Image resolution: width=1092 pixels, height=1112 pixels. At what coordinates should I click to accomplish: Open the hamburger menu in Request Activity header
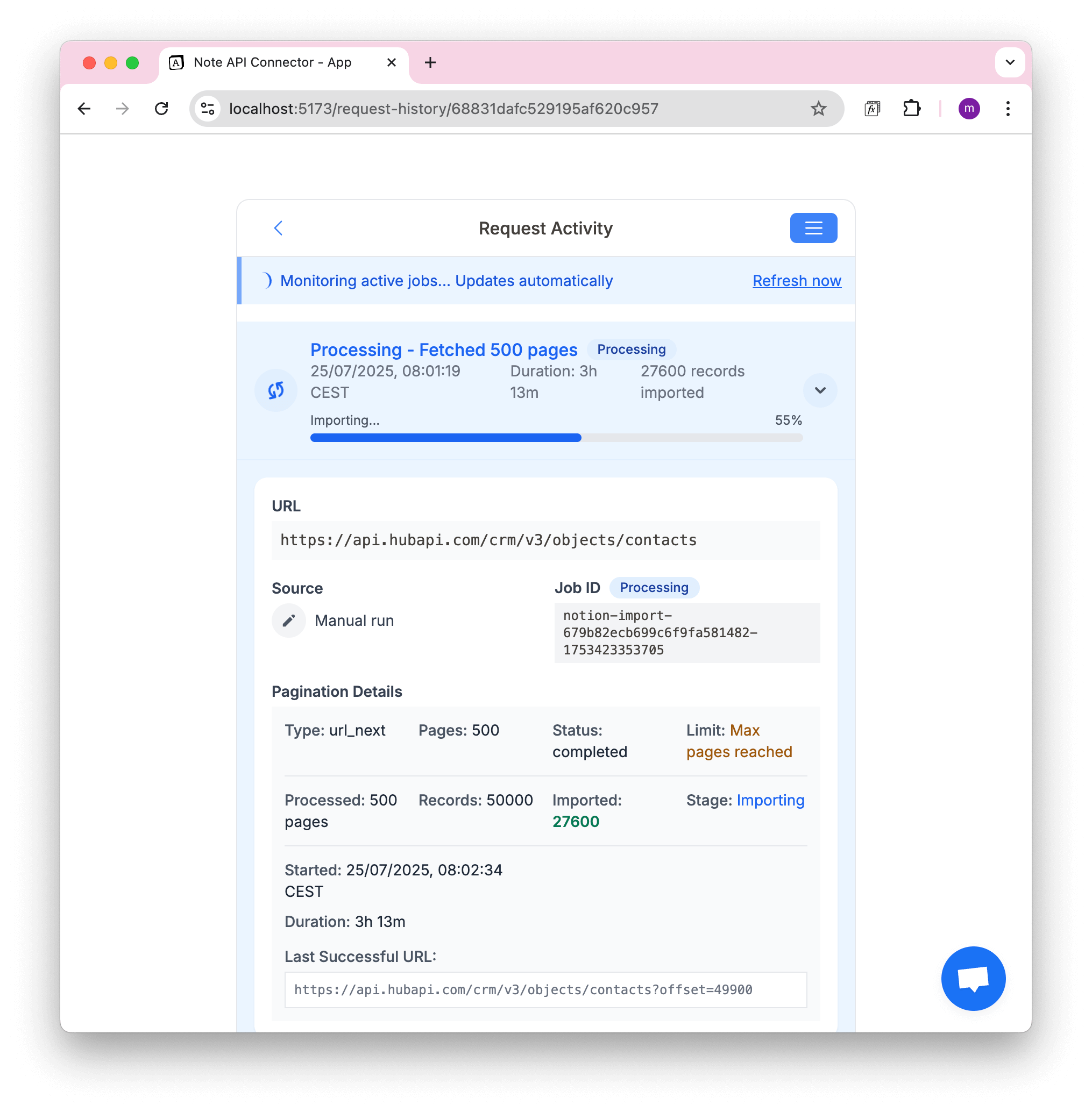tap(813, 227)
